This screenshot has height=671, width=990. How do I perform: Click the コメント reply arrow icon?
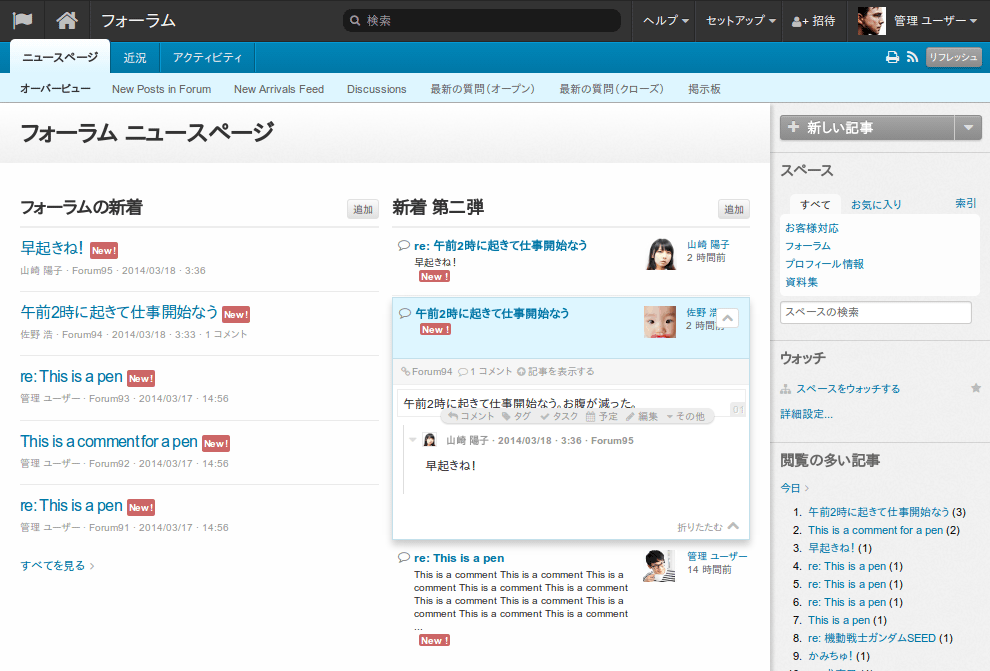[x=453, y=416]
